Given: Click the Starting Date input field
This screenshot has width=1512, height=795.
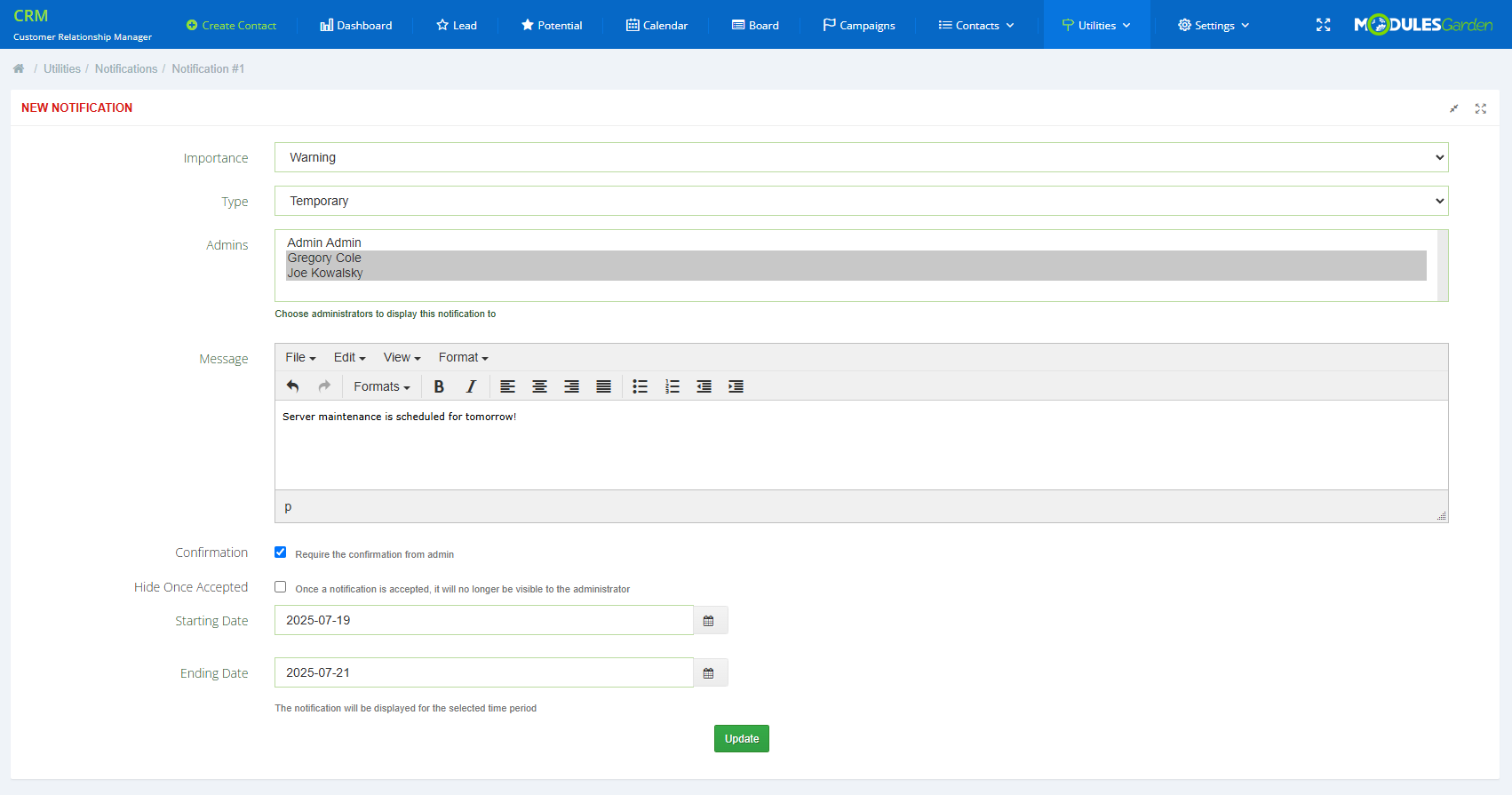Looking at the screenshot, I should (484, 620).
